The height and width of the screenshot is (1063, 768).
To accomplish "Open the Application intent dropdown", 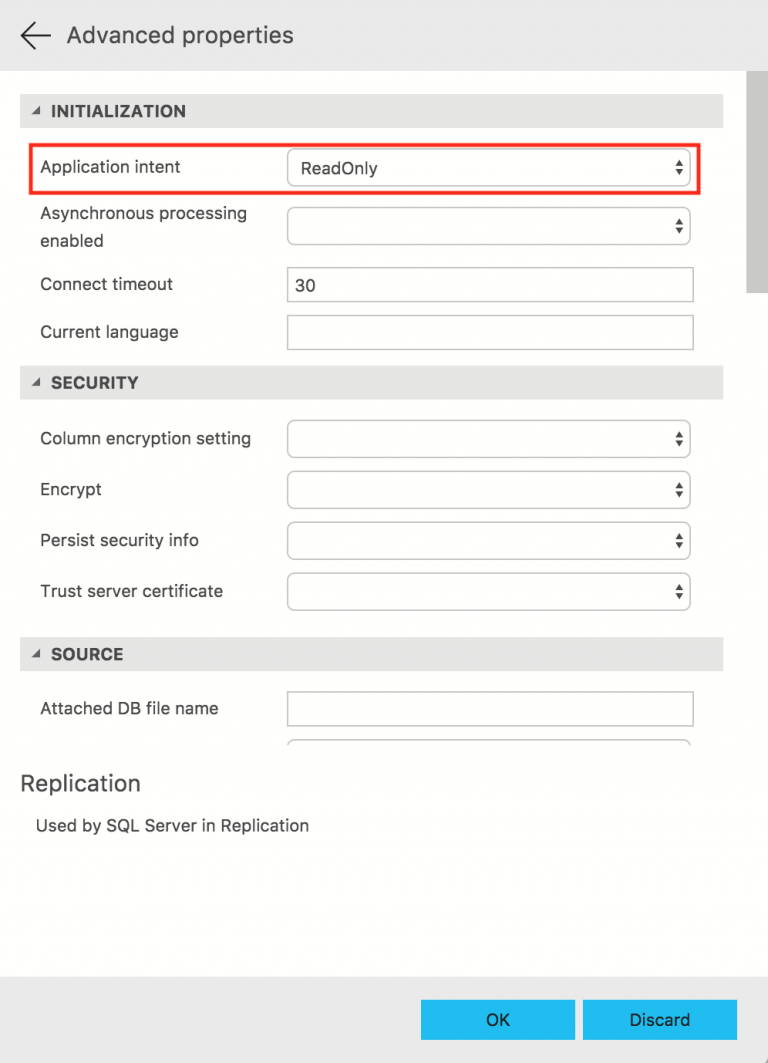I will pyautogui.click(x=490, y=168).
